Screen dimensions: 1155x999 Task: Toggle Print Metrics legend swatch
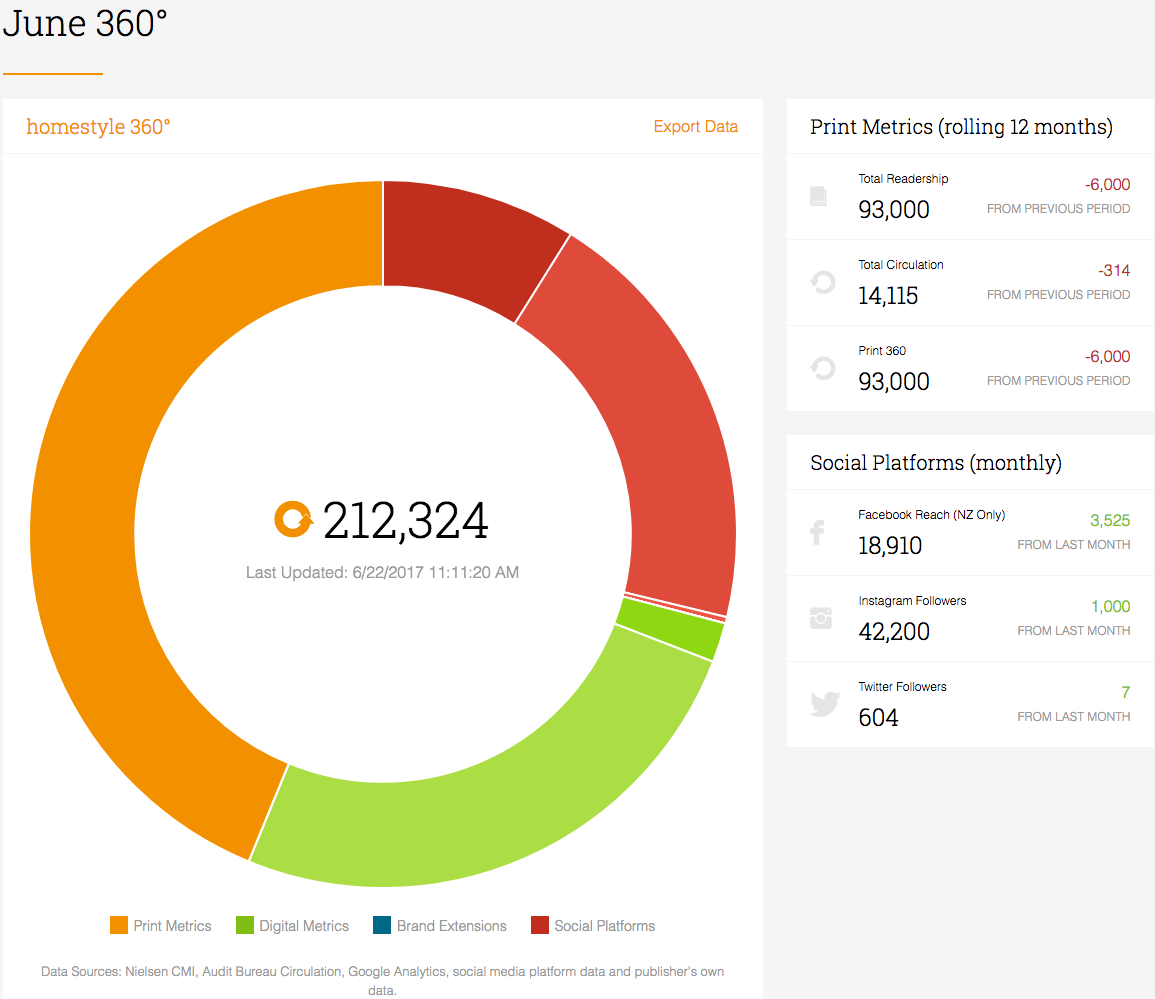pyautogui.click(x=119, y=925)
